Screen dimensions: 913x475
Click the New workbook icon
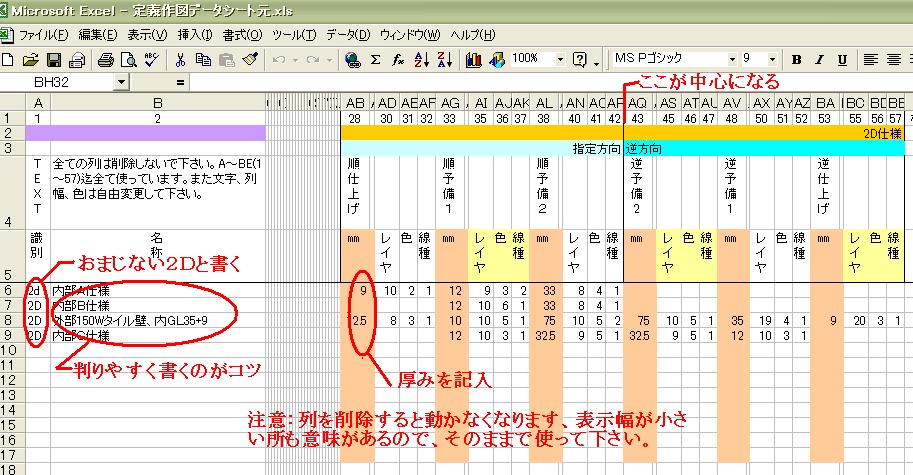point(8,59)
